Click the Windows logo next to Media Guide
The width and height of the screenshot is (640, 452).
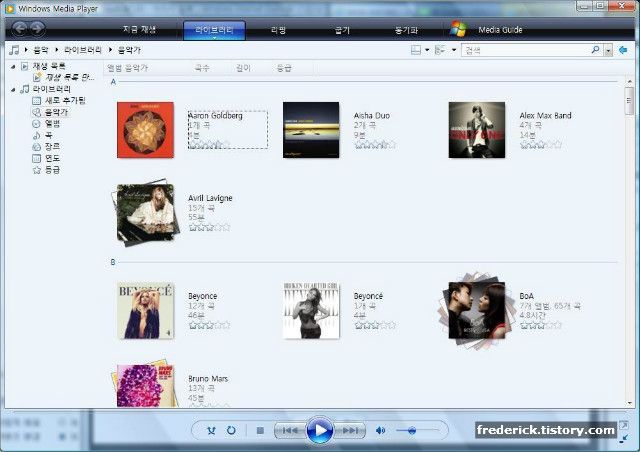tap(458, 29)
